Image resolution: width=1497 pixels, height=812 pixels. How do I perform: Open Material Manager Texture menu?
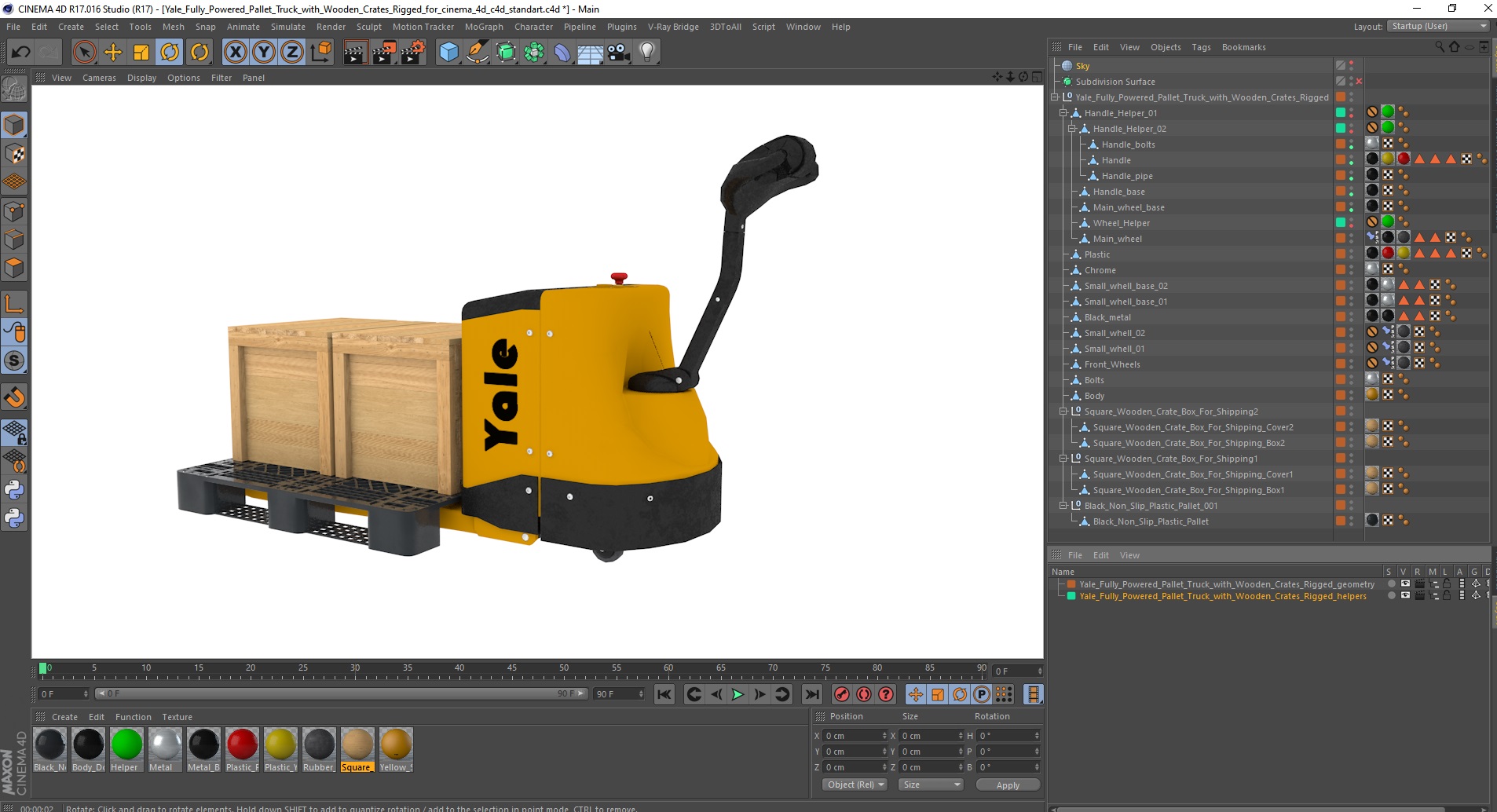177,717
